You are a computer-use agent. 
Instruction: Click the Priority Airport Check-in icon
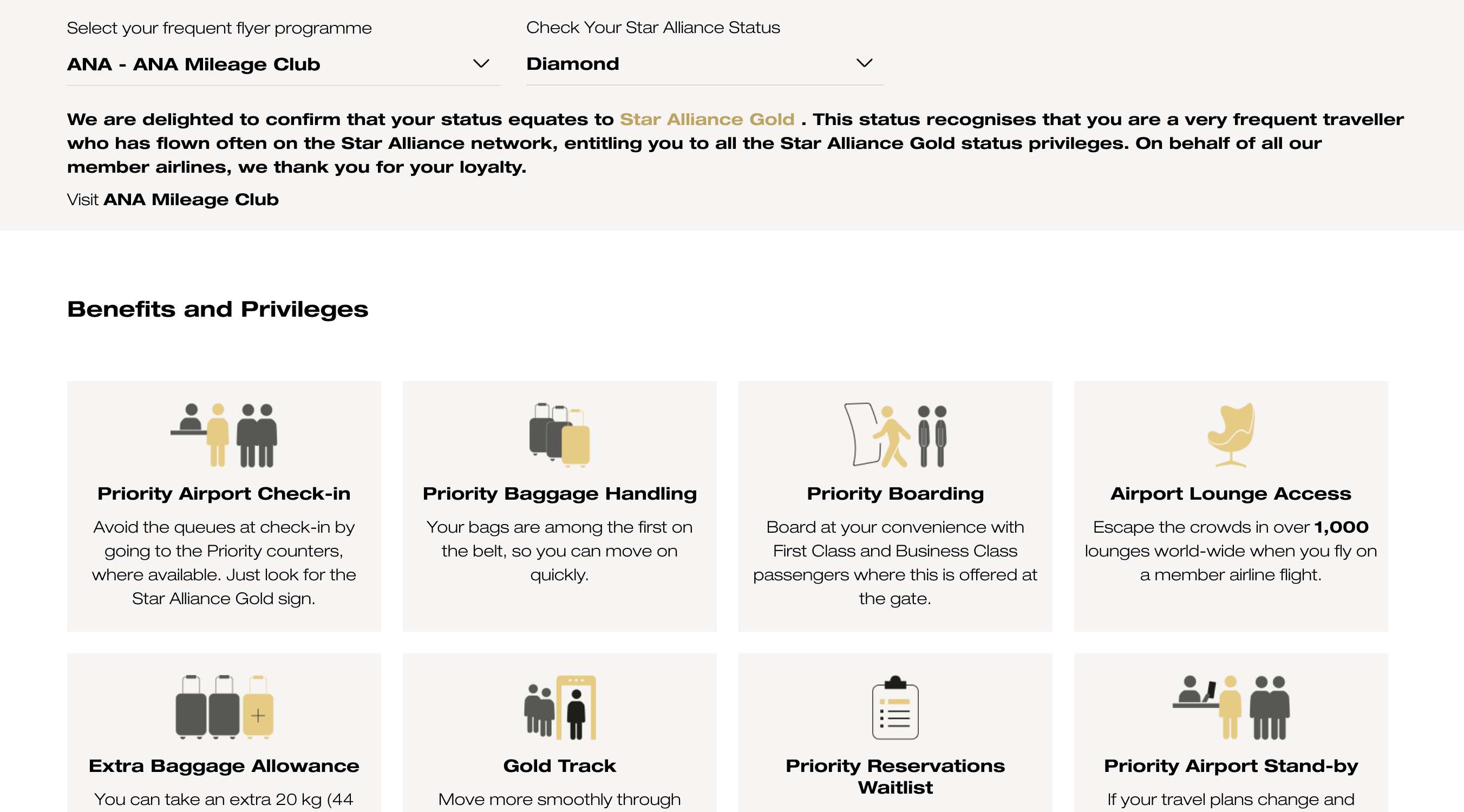224,435
